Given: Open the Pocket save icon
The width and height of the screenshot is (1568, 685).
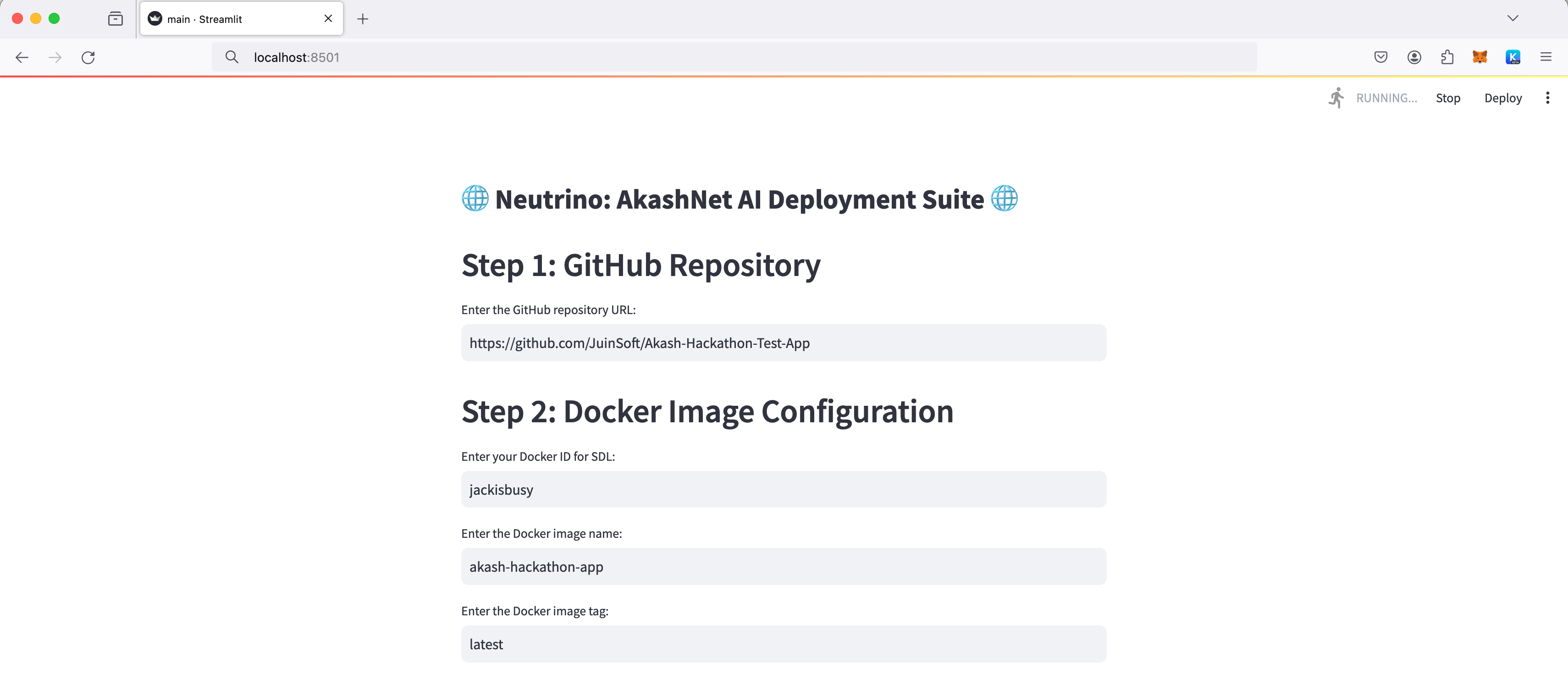Looking at the screenshot, I should tap(1381, 57).
